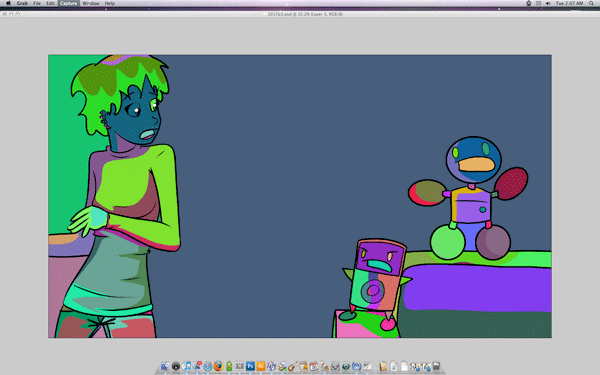This screenshot has height=375, width=600.
Task: Open the Dashboard icon in dock
Action: tap(176, 366)
